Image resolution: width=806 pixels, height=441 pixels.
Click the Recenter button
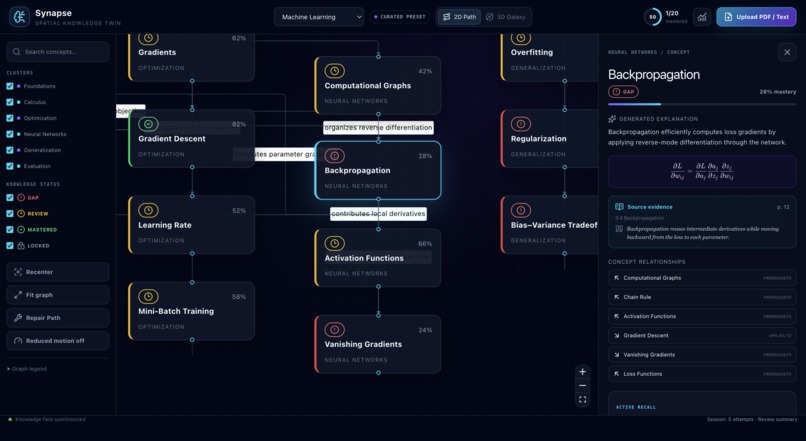tap(58, 272)
